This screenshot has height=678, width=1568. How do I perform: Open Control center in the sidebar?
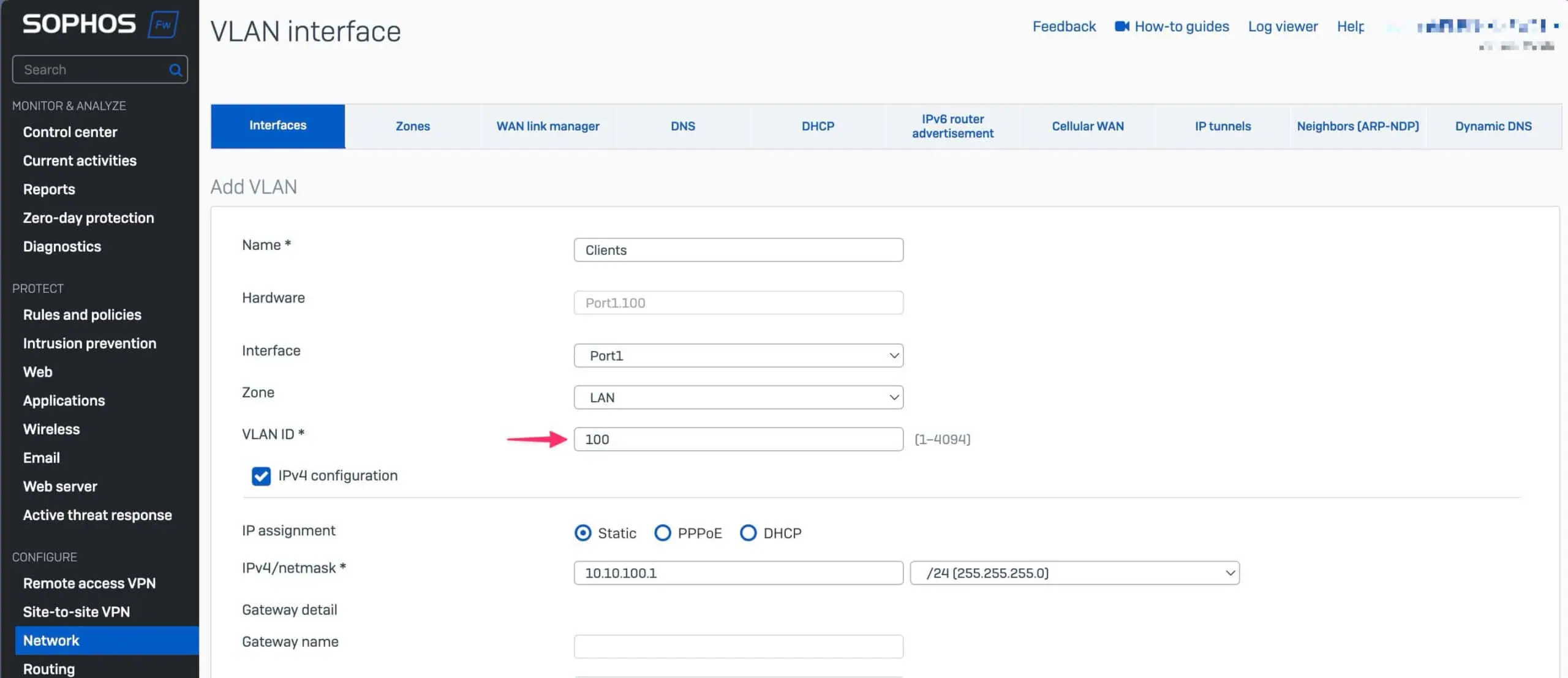70,132
